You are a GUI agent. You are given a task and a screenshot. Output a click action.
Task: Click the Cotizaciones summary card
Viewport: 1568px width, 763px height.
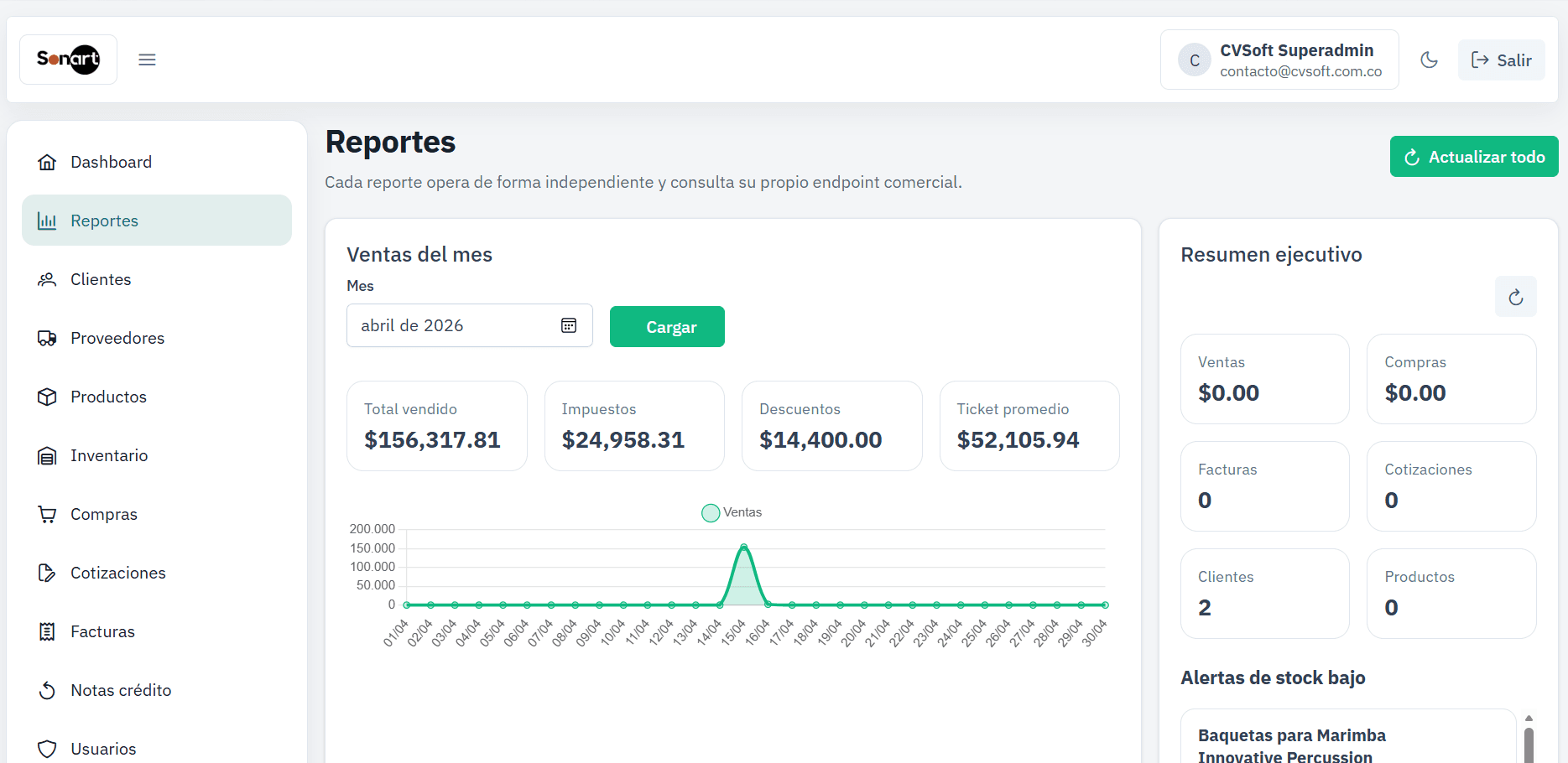(x=1451, y=486)
